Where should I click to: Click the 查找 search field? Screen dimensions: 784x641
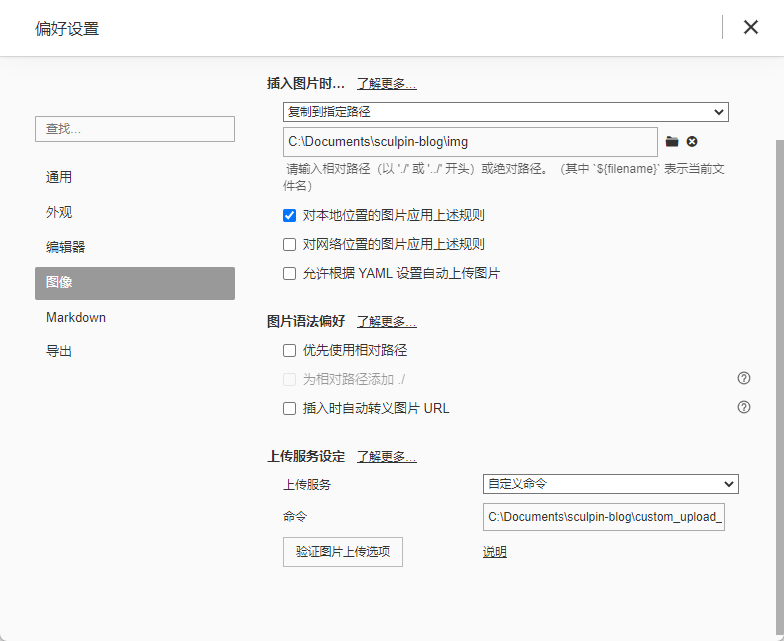click(x=135, y=129)
